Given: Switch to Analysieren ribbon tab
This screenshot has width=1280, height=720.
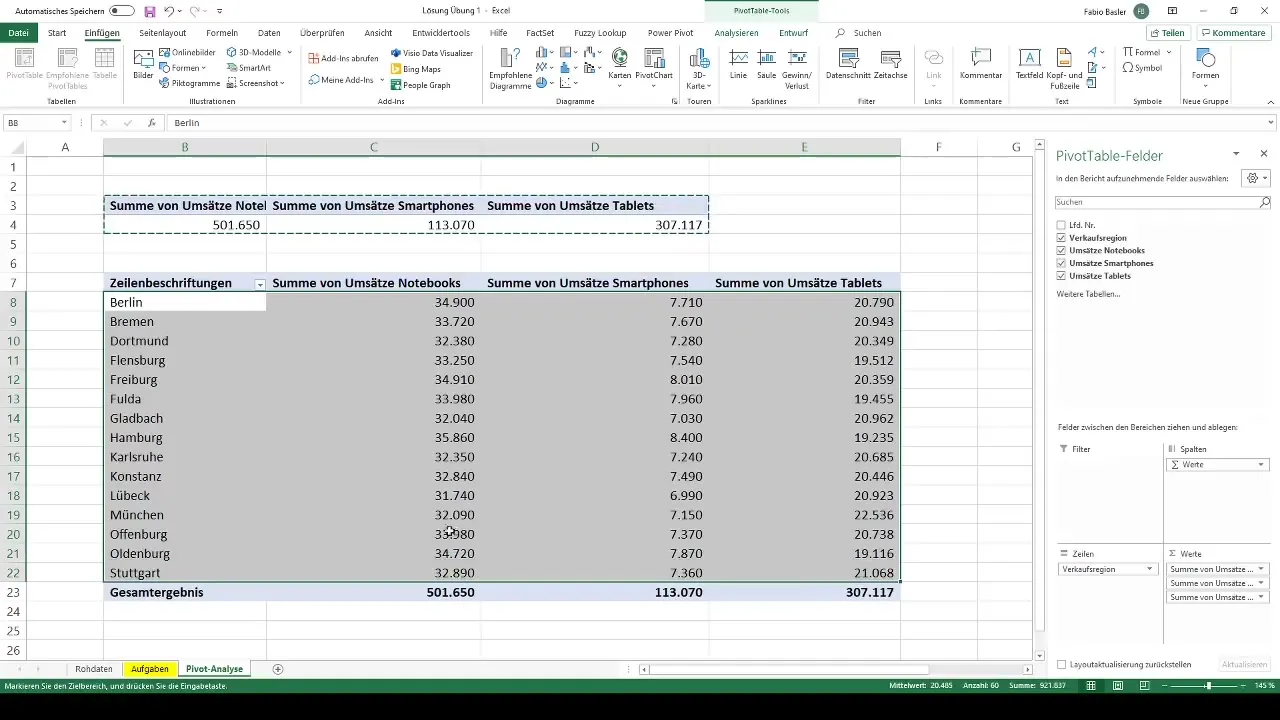Looking at the screenshot, I should (736, 33).
